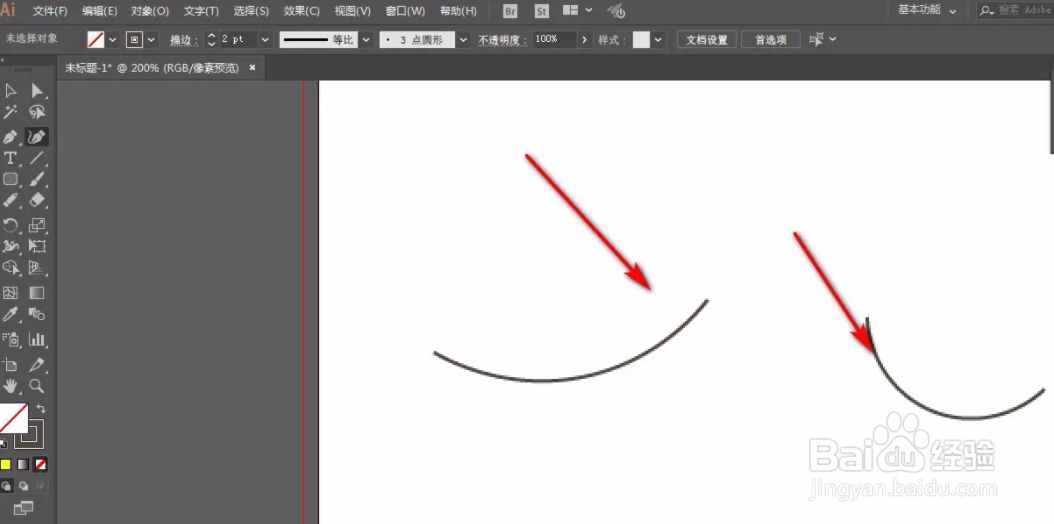The image size is (1054, 524).
Task: Expand the stroke weight dropdown
Action: (x=265, y=40)
